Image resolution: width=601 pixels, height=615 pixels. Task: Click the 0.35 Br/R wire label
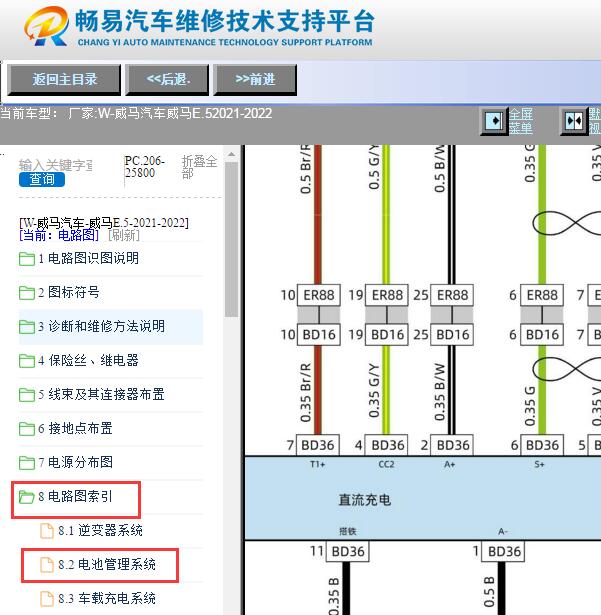coord(306,393)
